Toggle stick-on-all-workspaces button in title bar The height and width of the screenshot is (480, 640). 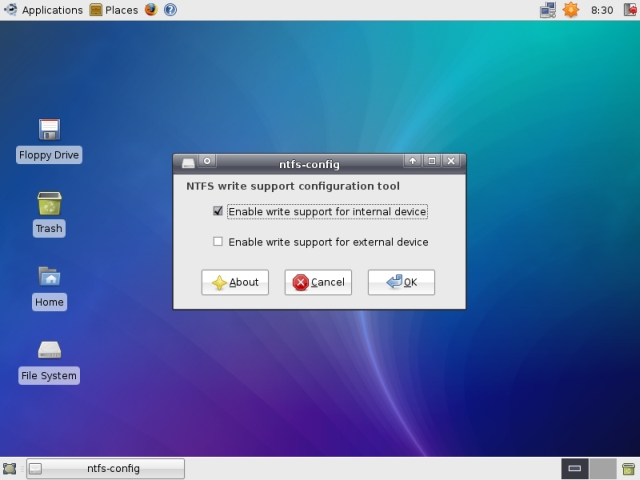(207, 161)
